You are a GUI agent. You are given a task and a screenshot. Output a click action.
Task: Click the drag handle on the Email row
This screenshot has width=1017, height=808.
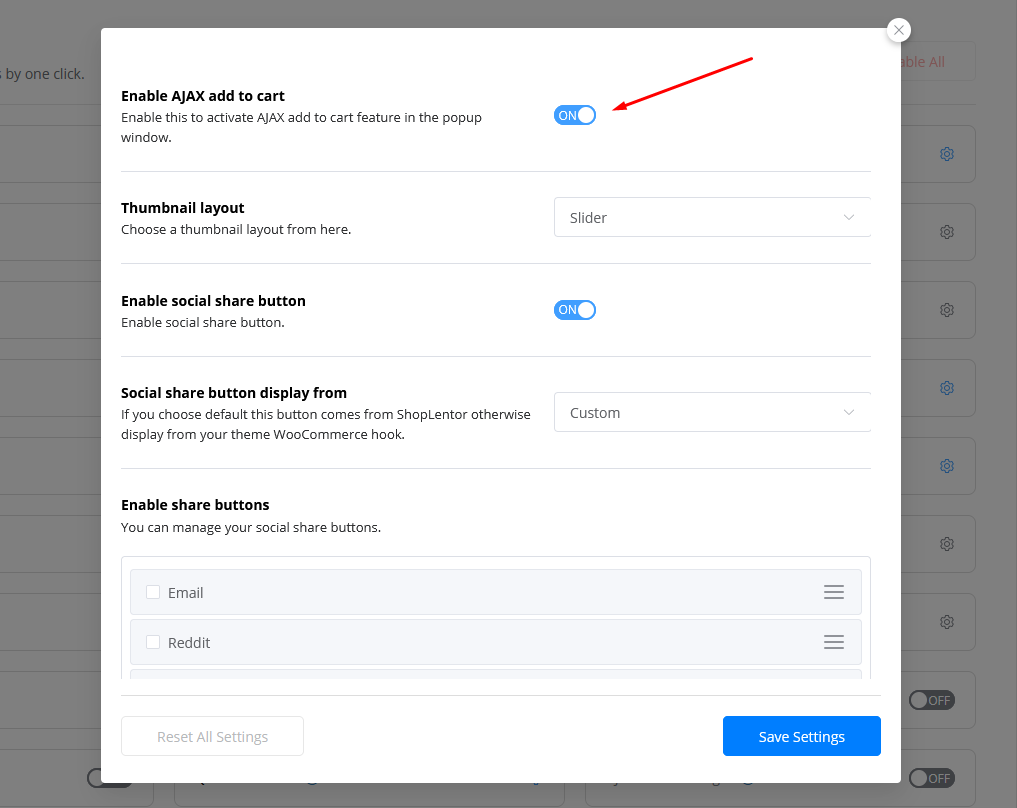pyautogui.click(x=833, y=592)
